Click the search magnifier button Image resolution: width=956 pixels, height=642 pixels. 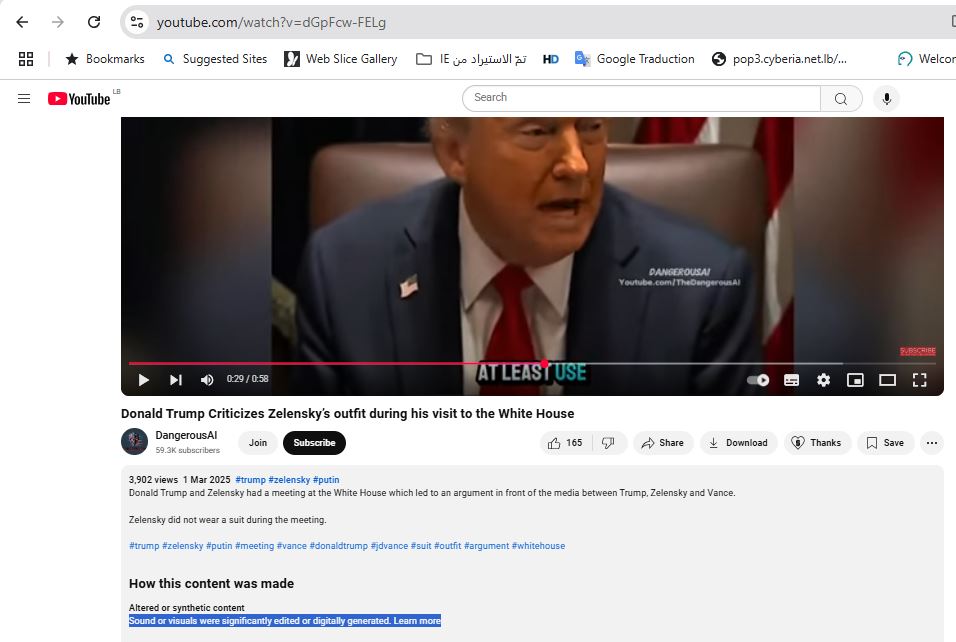[x=841, y=98]
